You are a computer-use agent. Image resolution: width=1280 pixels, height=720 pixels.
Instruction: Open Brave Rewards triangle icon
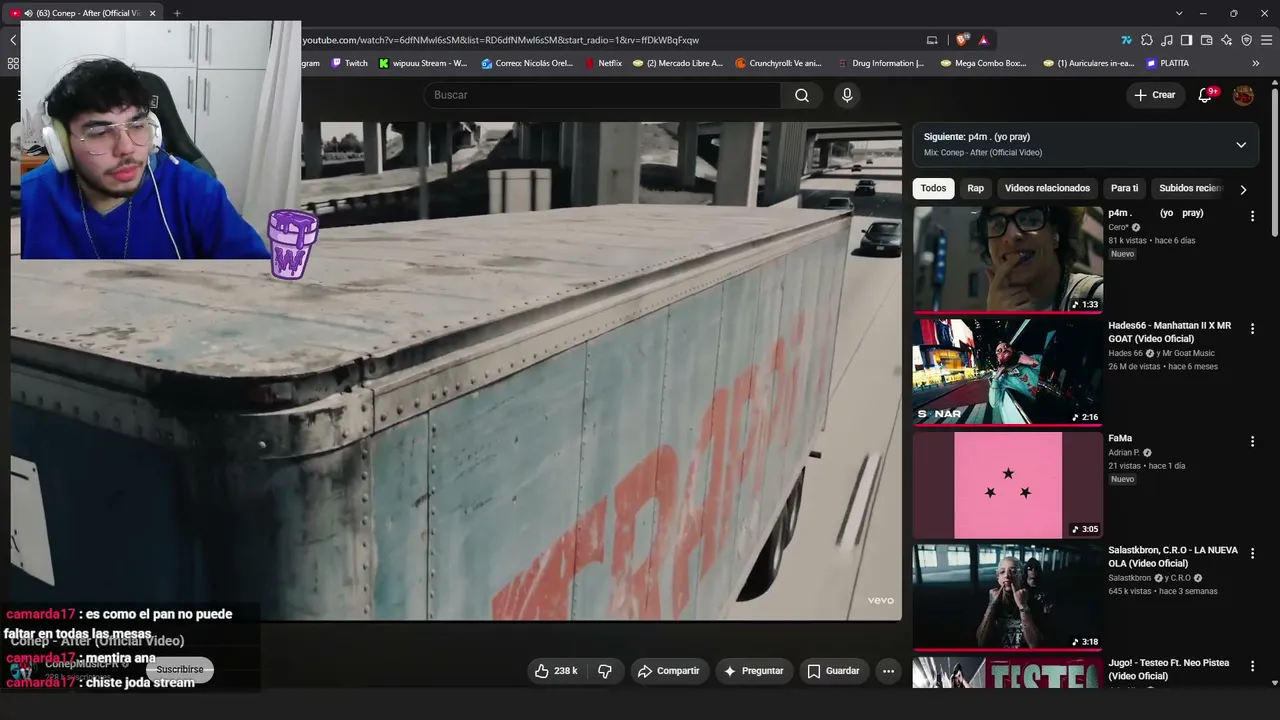984,40
